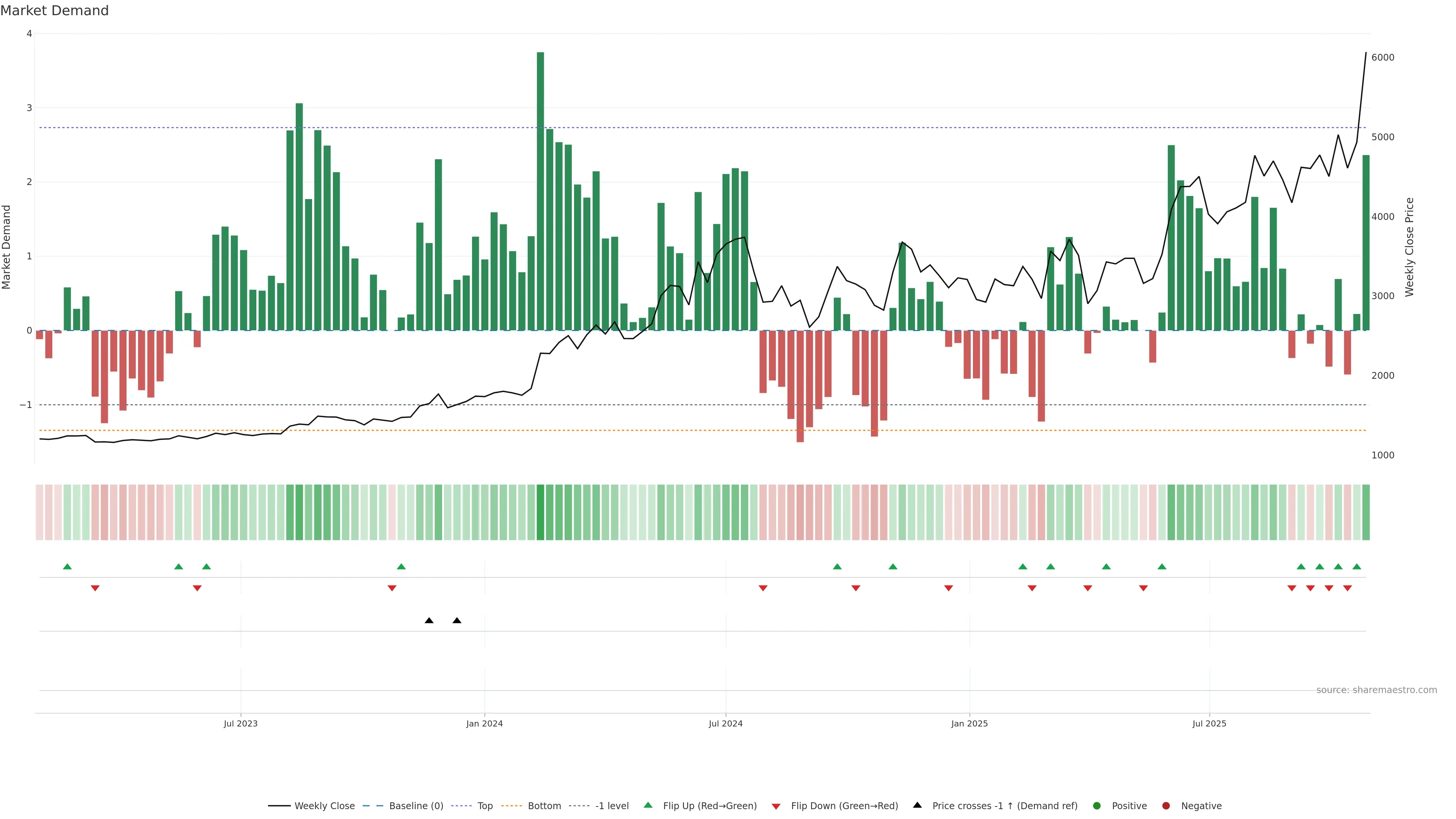Click the Market Demand chart title
This screenshot has height=819, width=1456.
coord(54,11)
